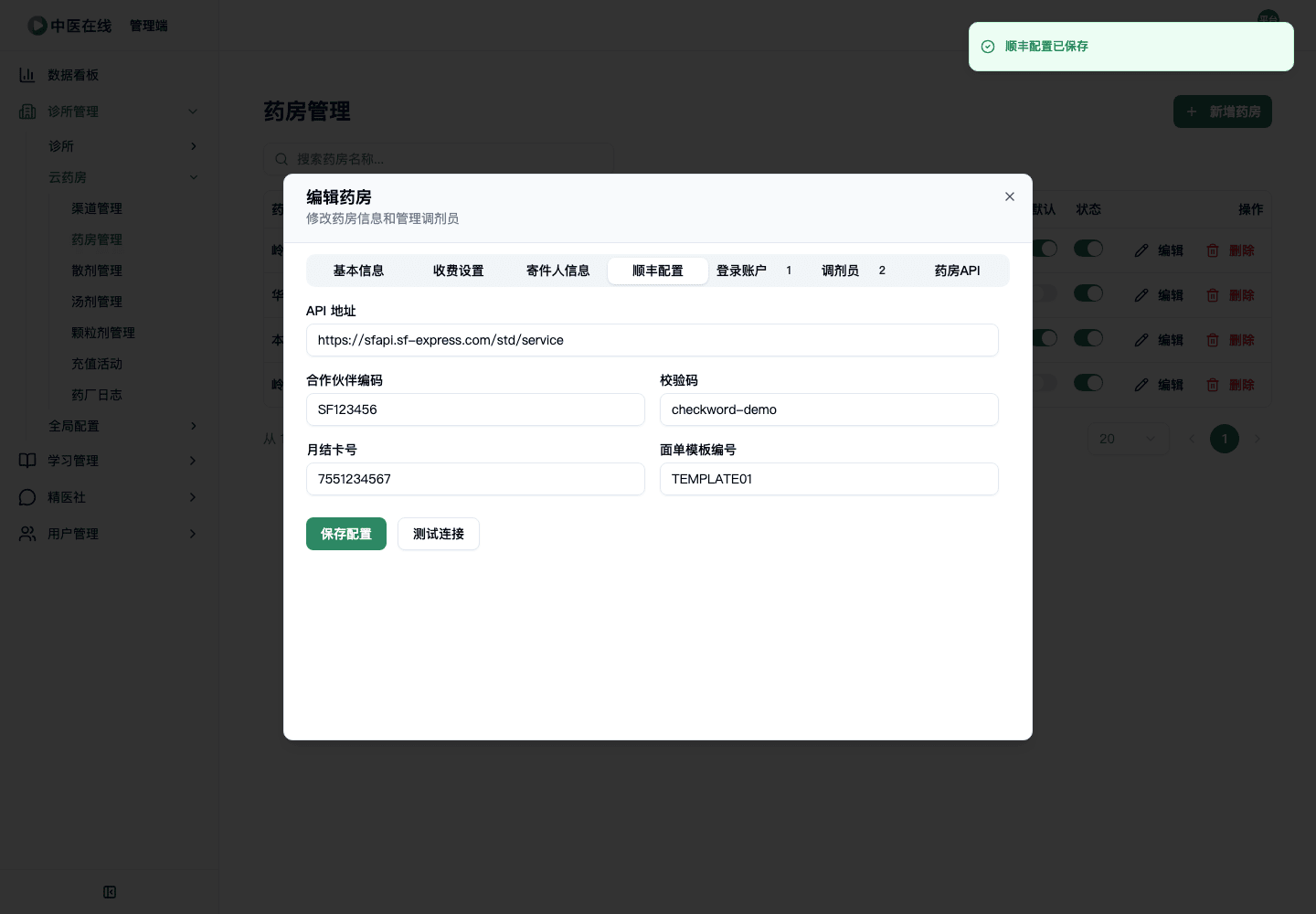Open the 数据看板 dashboard icon

point(27,75)
